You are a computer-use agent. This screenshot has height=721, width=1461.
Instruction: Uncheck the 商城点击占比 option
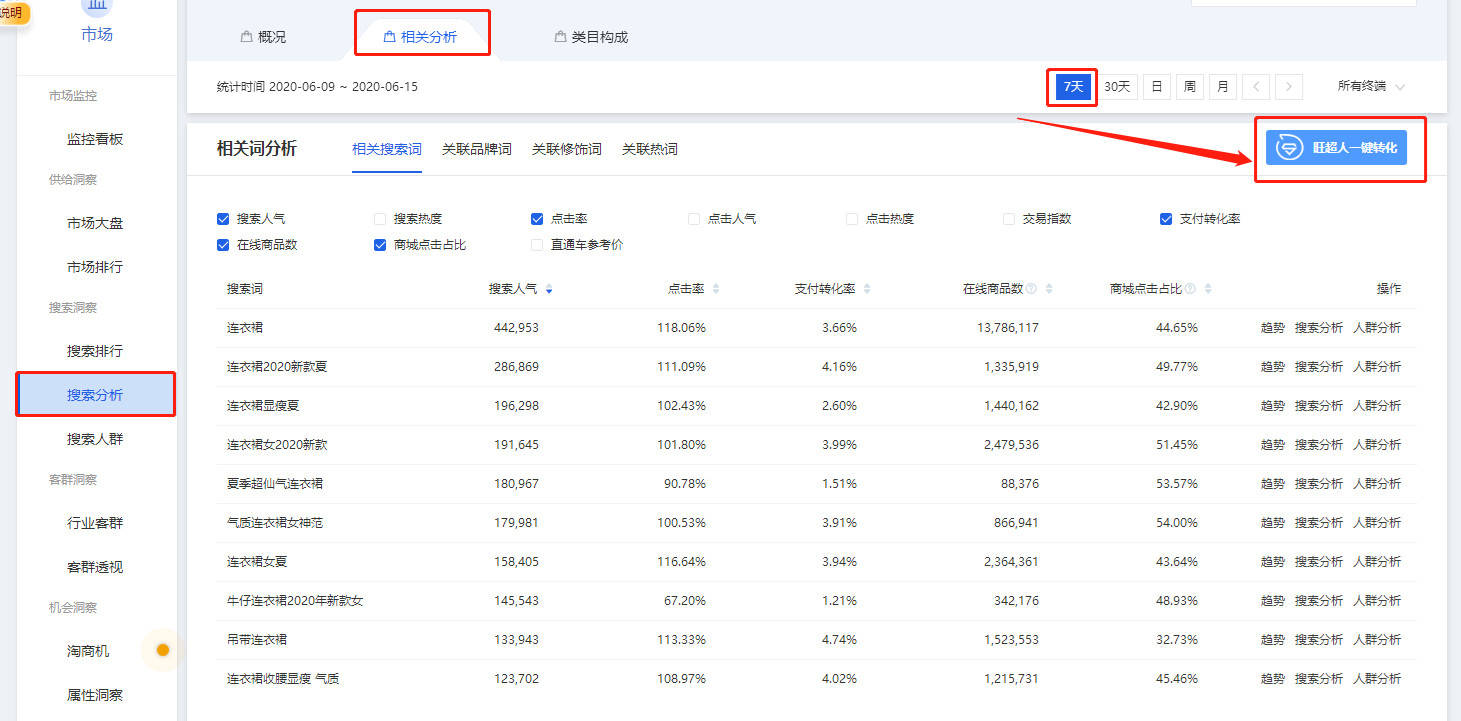380,245
